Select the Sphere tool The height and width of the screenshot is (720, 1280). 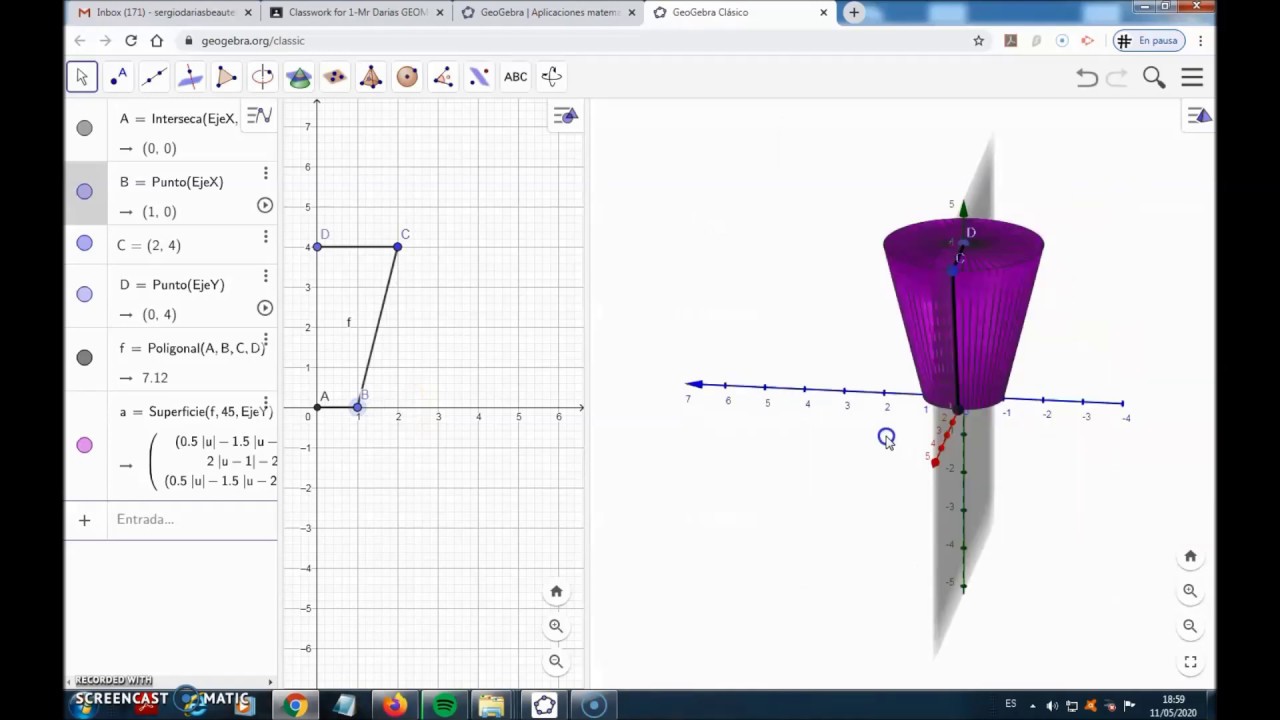[406, 77]
